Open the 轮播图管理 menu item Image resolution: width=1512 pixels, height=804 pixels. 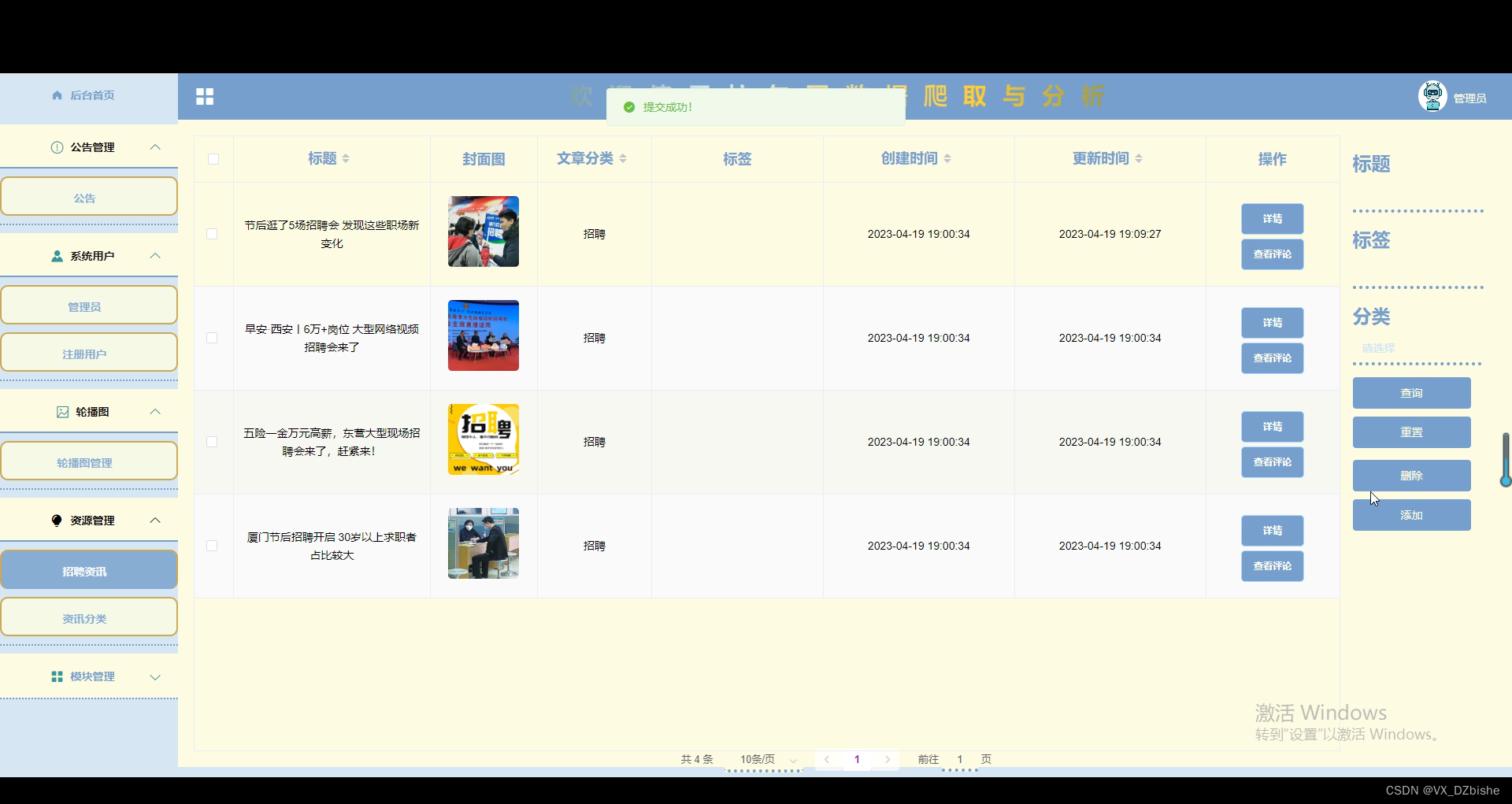89,461
